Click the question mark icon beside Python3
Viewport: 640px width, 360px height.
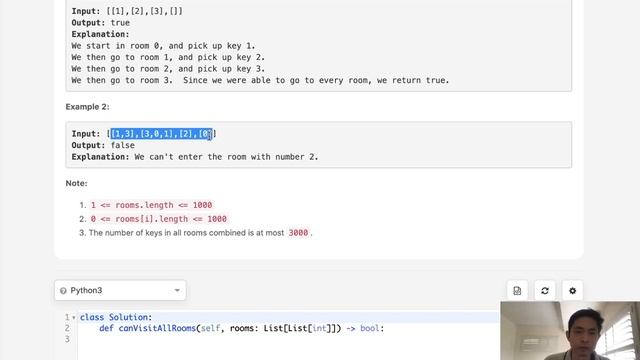(x=63, y=291)
